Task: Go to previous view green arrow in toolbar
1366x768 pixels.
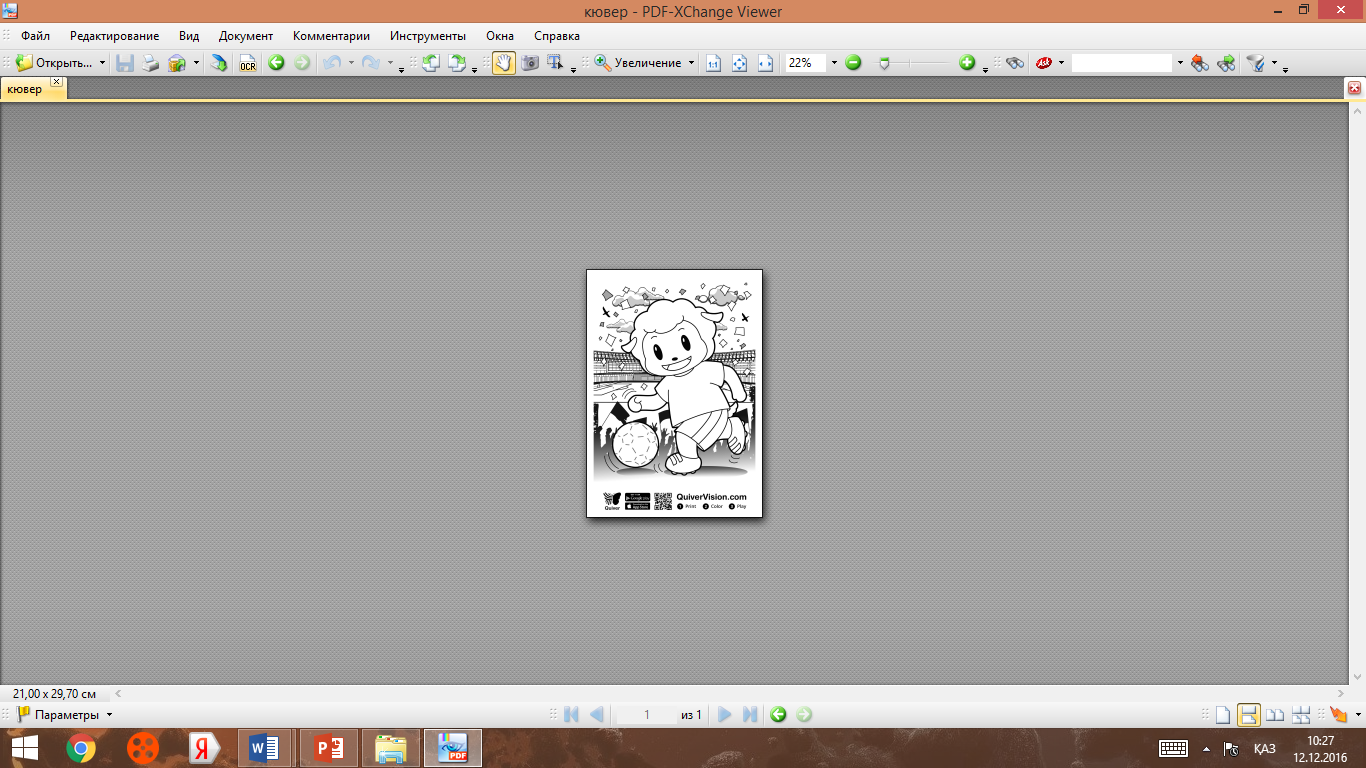Action: tap(276, 63)
